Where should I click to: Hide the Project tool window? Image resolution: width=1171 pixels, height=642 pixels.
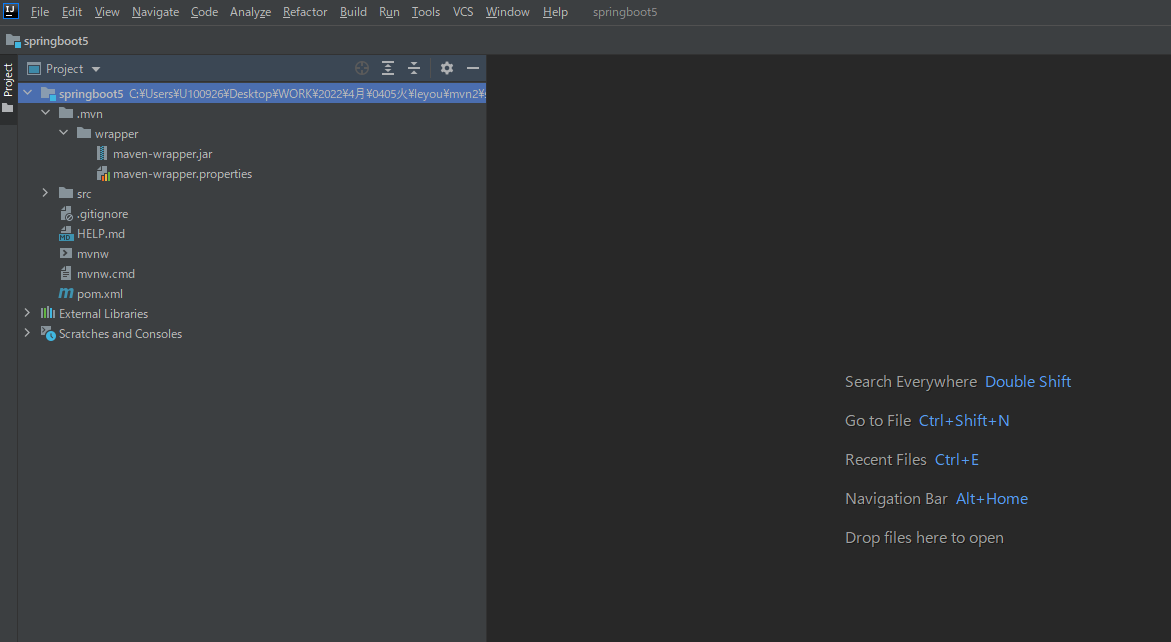[x=473, y=68]
